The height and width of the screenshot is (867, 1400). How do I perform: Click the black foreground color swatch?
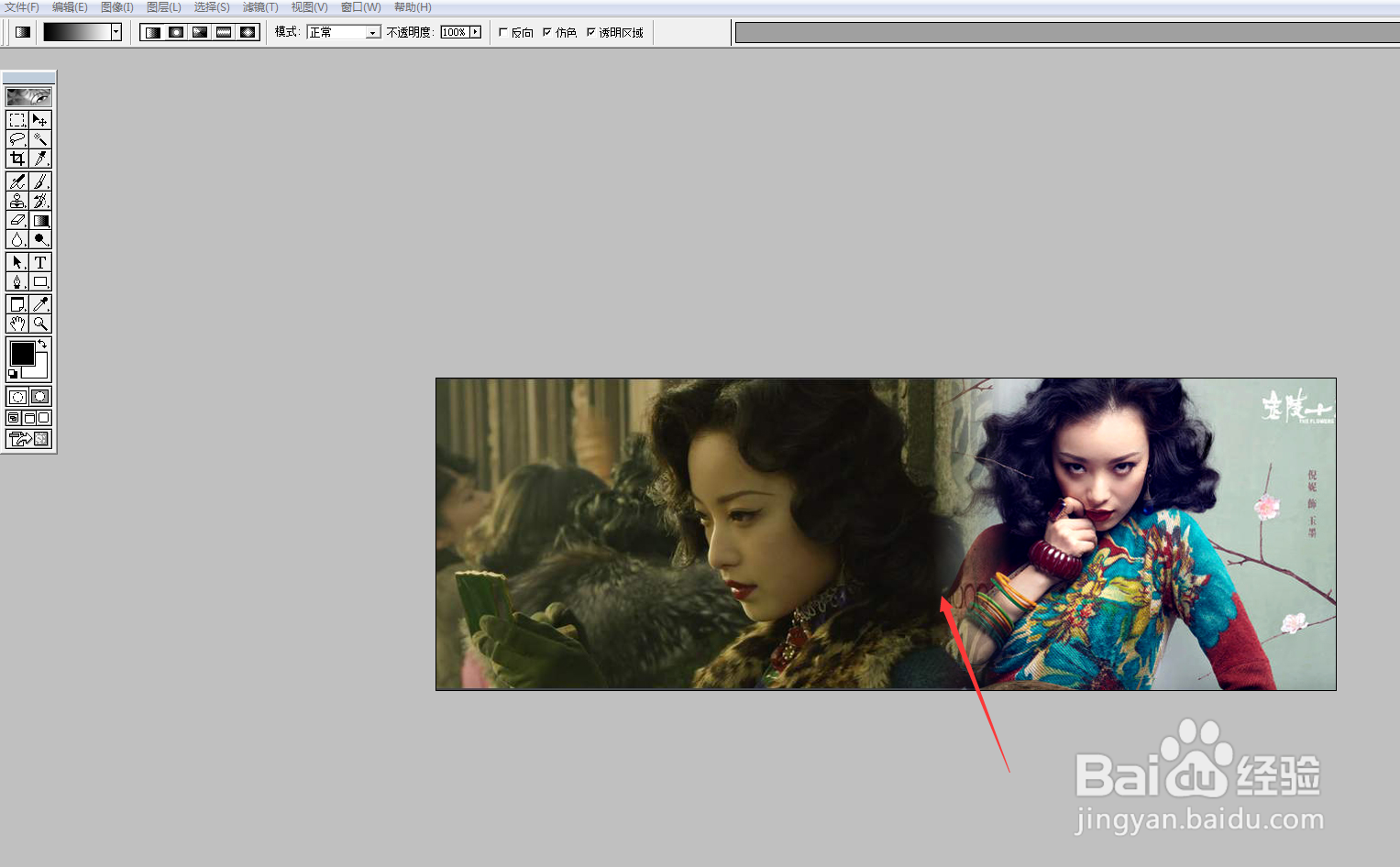tap(21, 353)
